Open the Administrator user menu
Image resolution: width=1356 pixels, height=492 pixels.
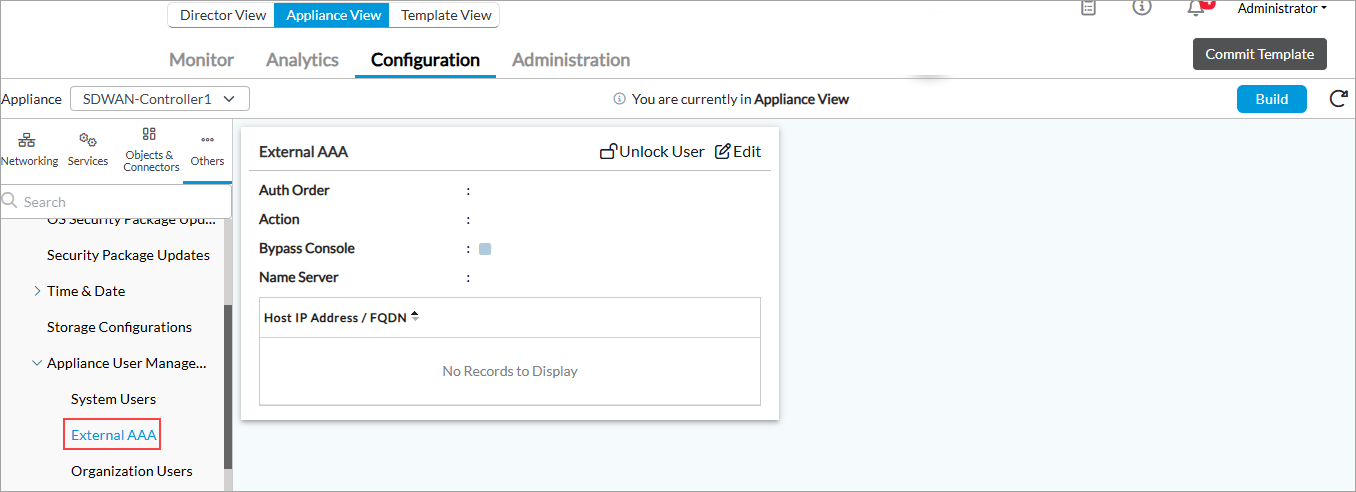pyautogui.click(x=1282, y=9)
